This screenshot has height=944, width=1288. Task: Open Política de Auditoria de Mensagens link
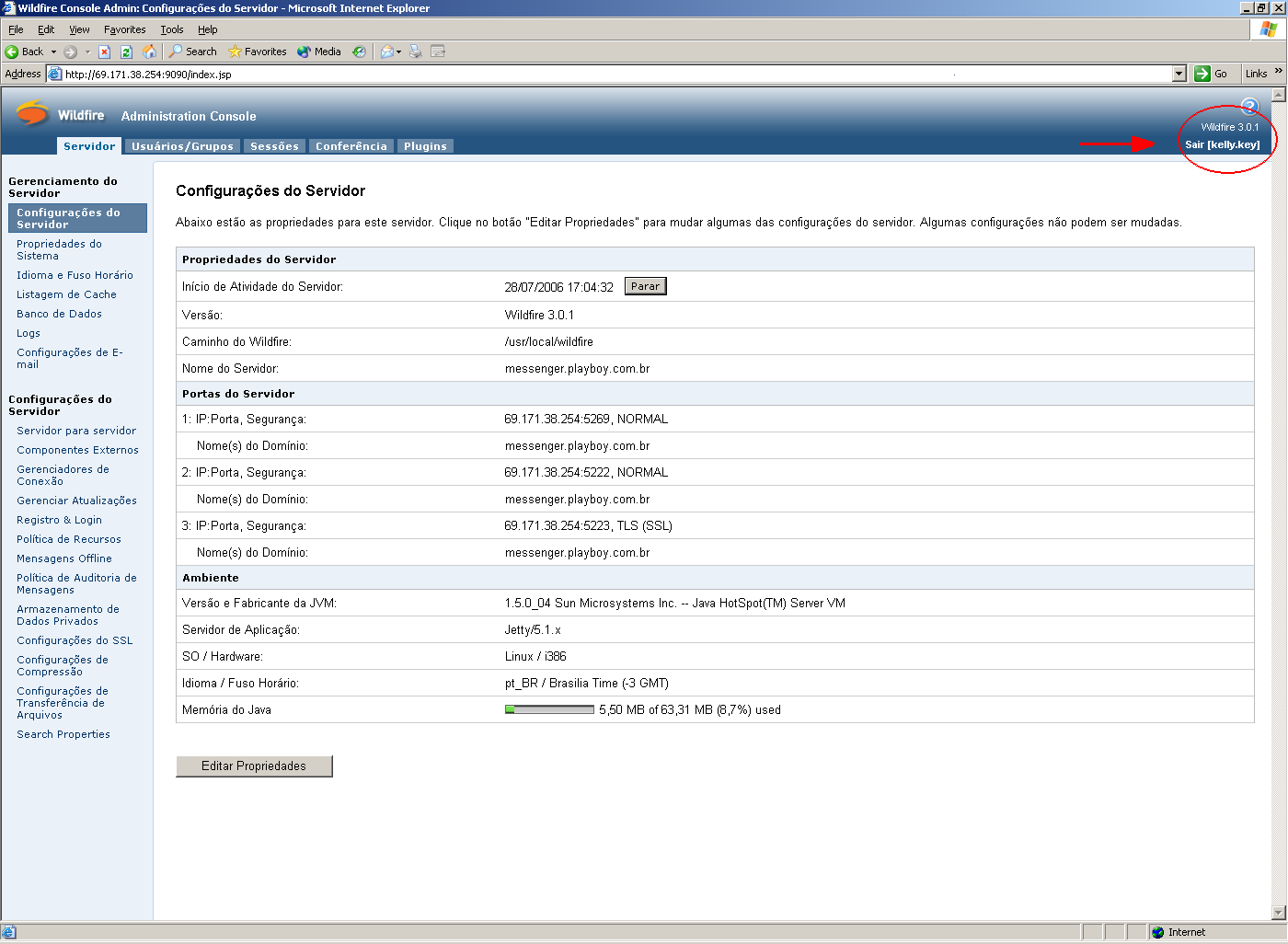pos(76,583)
